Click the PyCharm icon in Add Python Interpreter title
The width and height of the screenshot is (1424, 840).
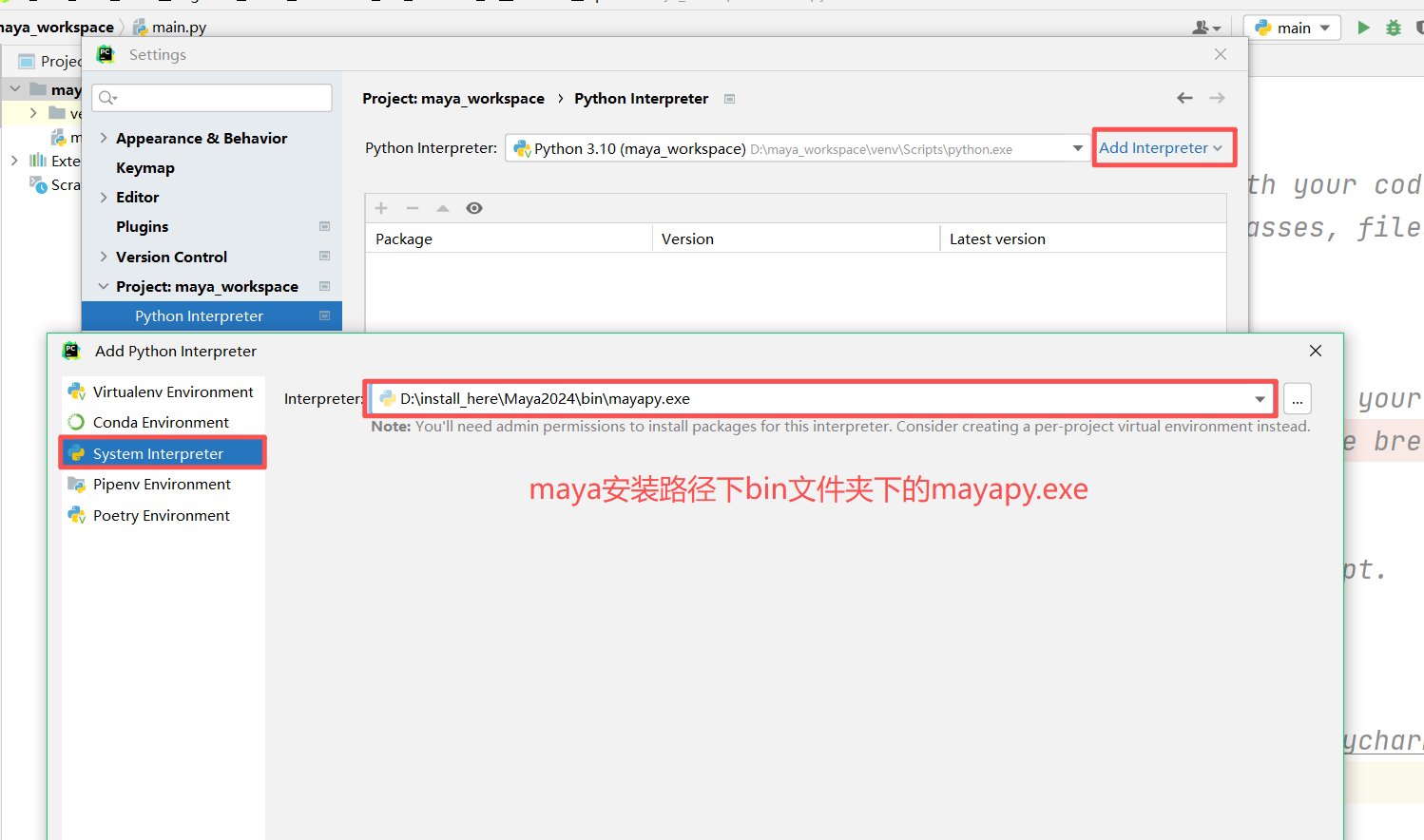tap(71, 351)
